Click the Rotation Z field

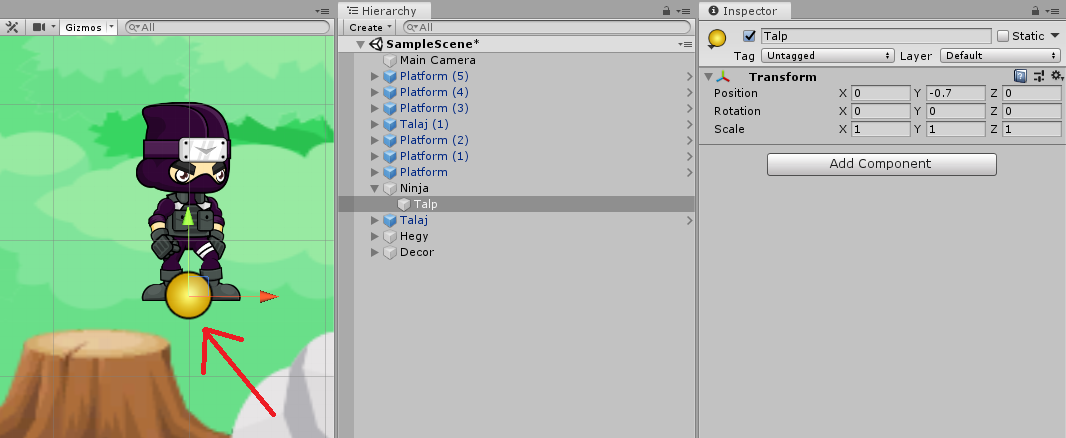click(1031, 111)
